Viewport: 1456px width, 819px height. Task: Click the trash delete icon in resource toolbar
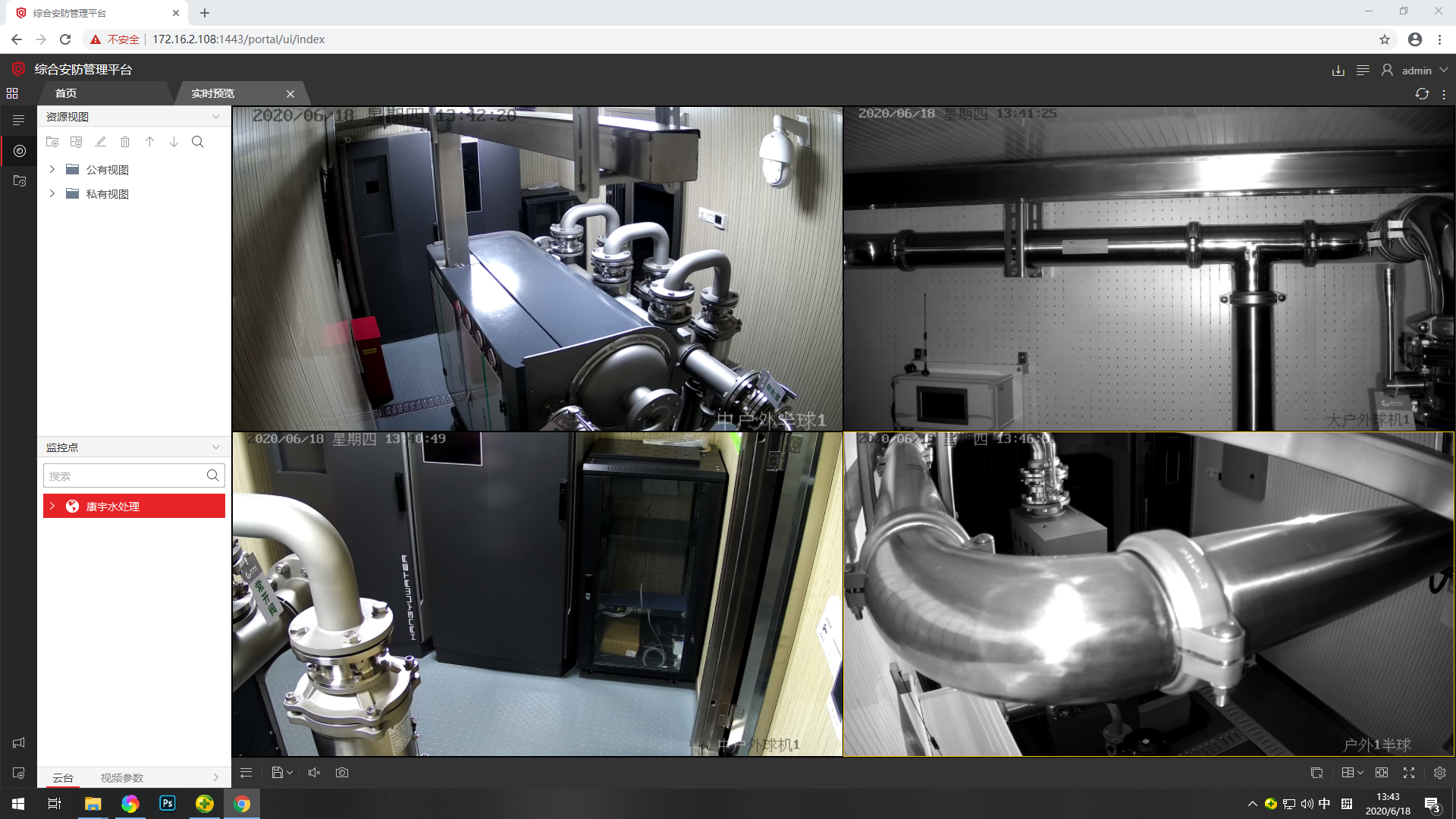click(x=125, y=142)
